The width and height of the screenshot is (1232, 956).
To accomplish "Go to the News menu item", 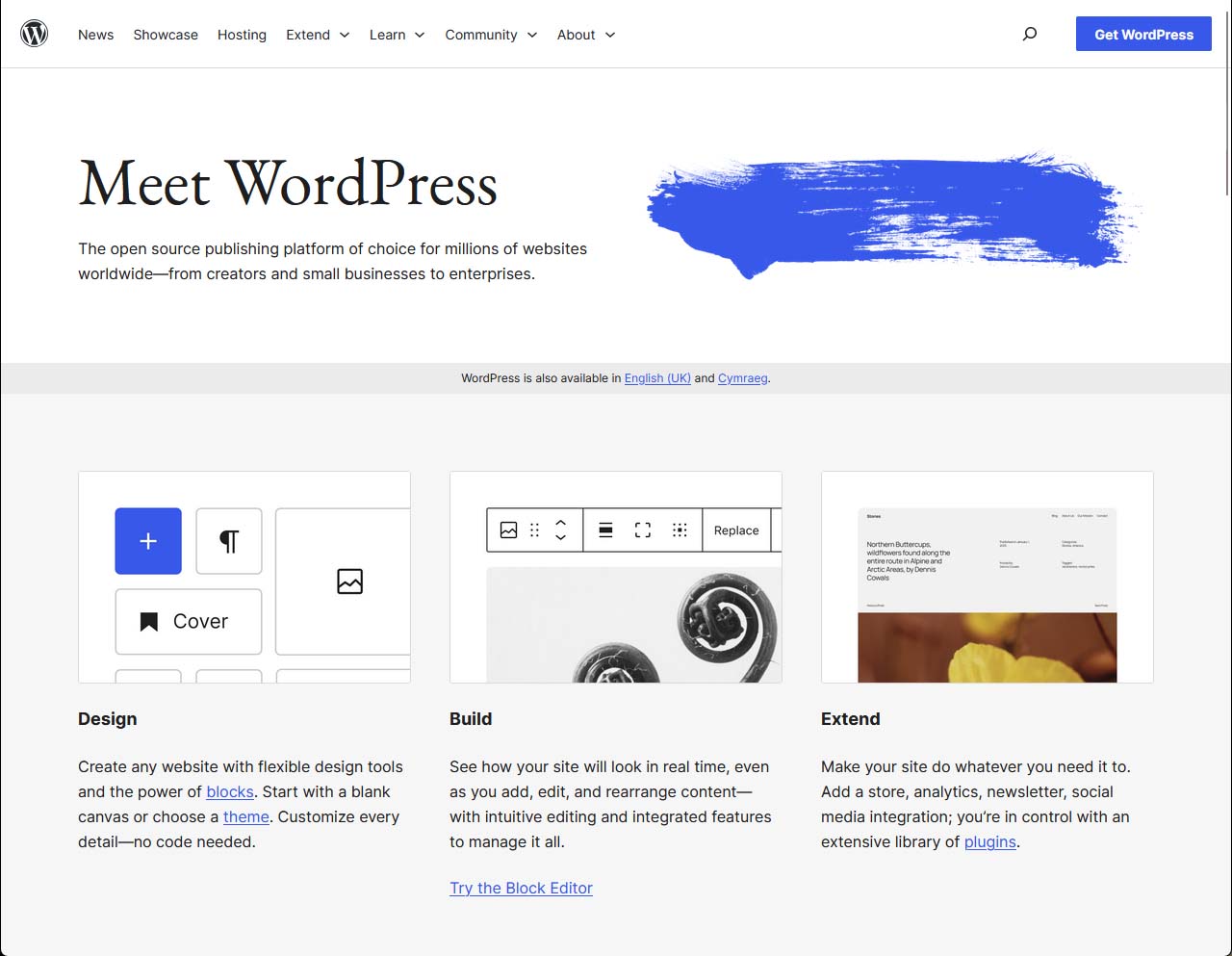I will 95,35.
